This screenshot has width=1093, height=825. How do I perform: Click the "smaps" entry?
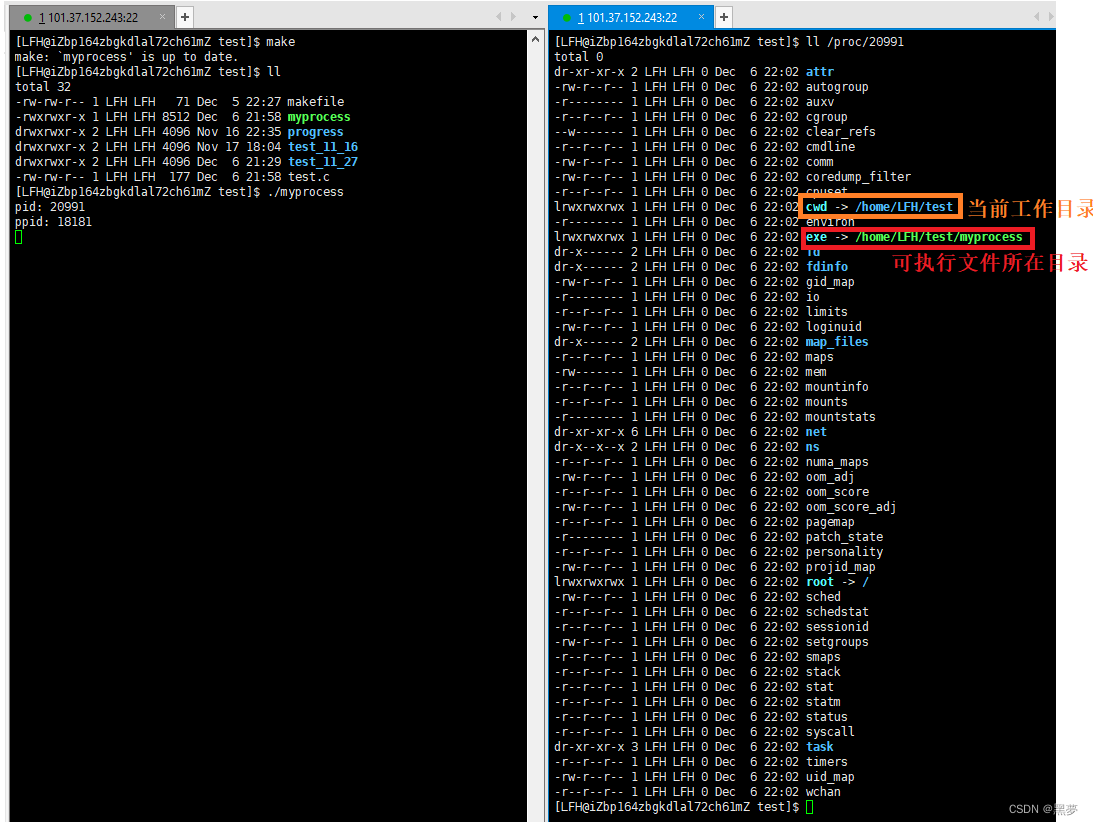coord(823,656)
